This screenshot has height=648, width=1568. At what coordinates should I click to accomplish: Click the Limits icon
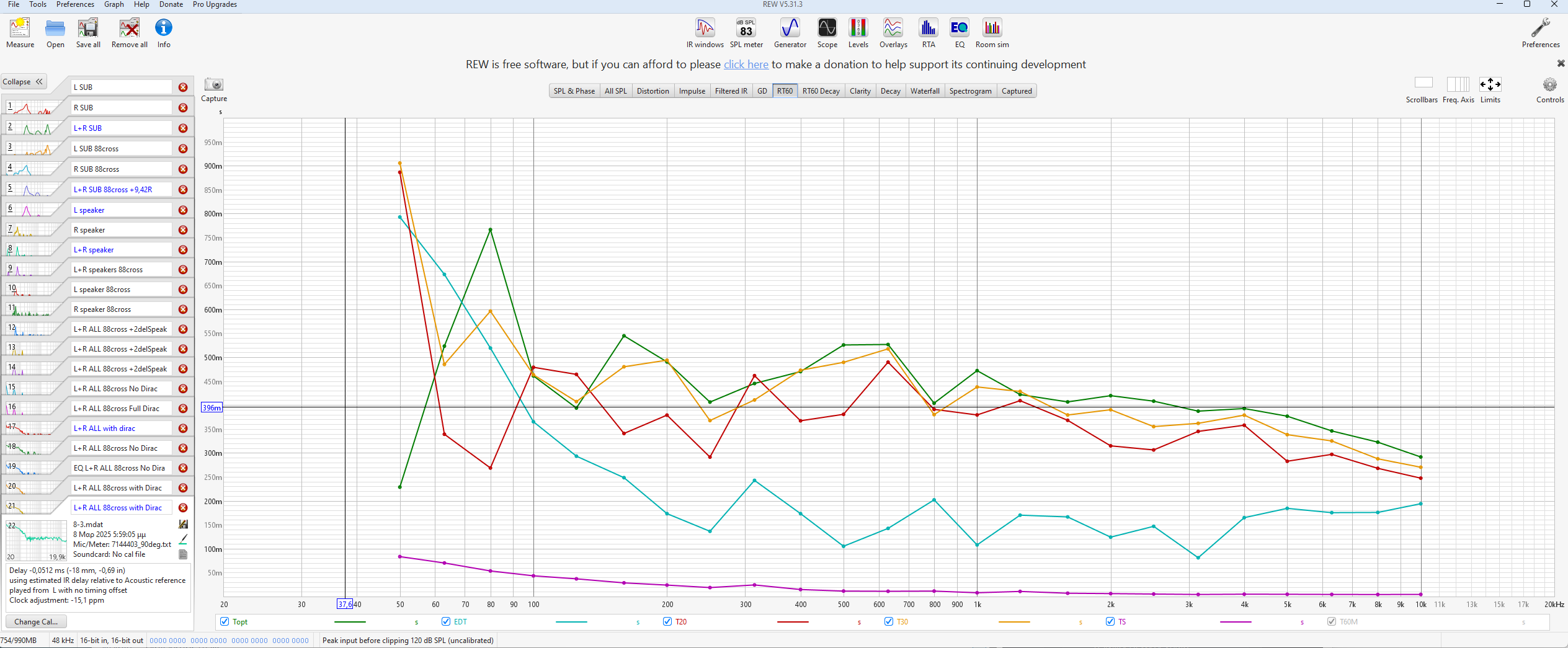click(x=1490, y=84)
